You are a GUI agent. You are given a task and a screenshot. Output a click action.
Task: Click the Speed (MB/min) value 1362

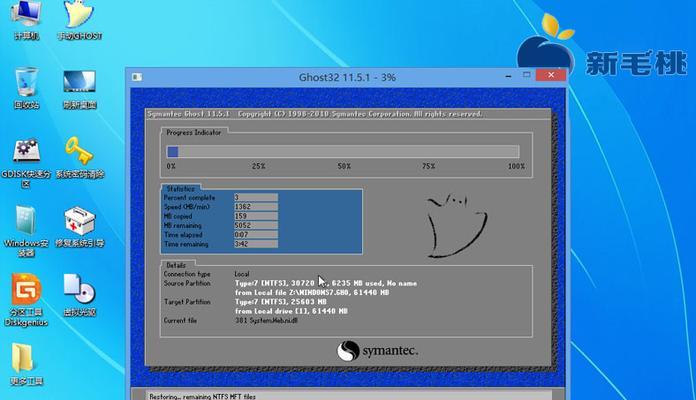point(256,206)
